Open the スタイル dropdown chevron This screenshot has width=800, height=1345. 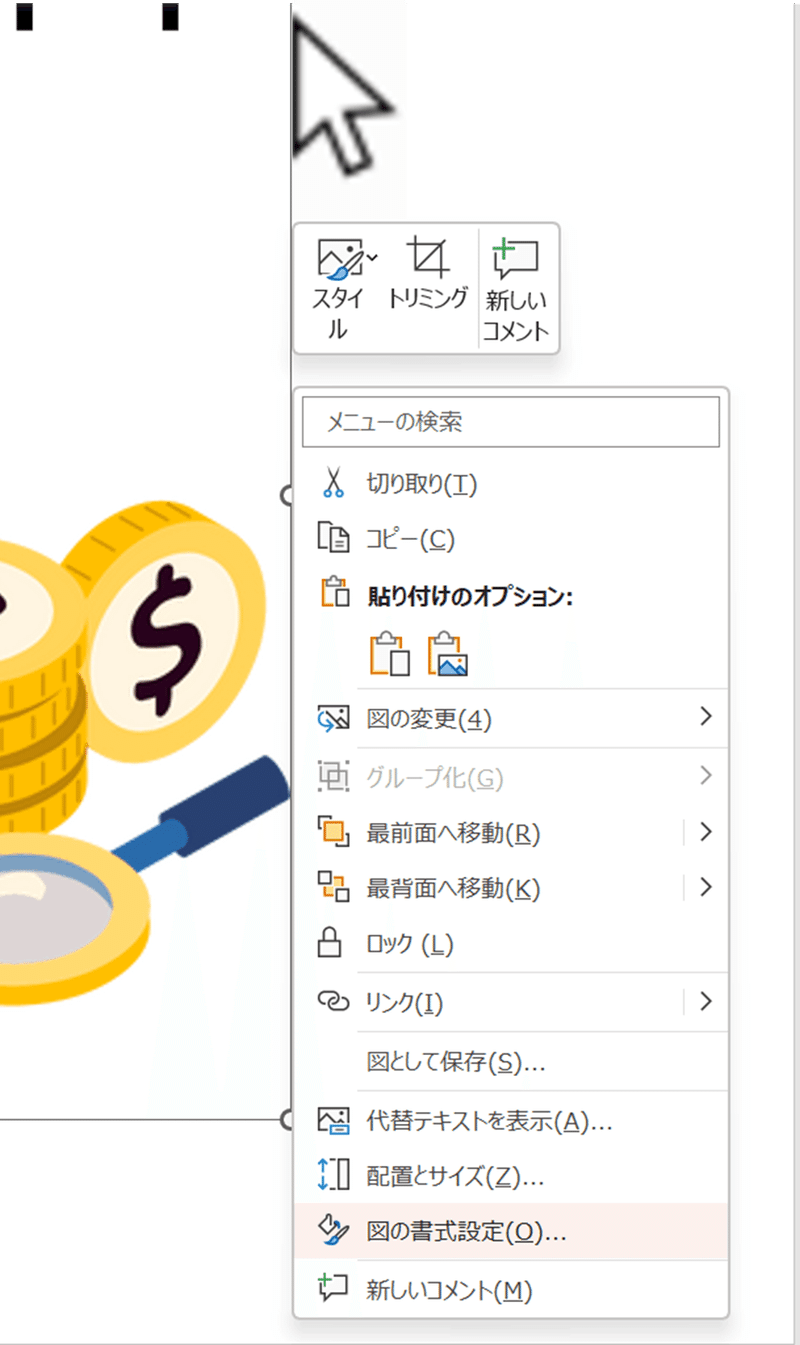click(x=372, y=258)
